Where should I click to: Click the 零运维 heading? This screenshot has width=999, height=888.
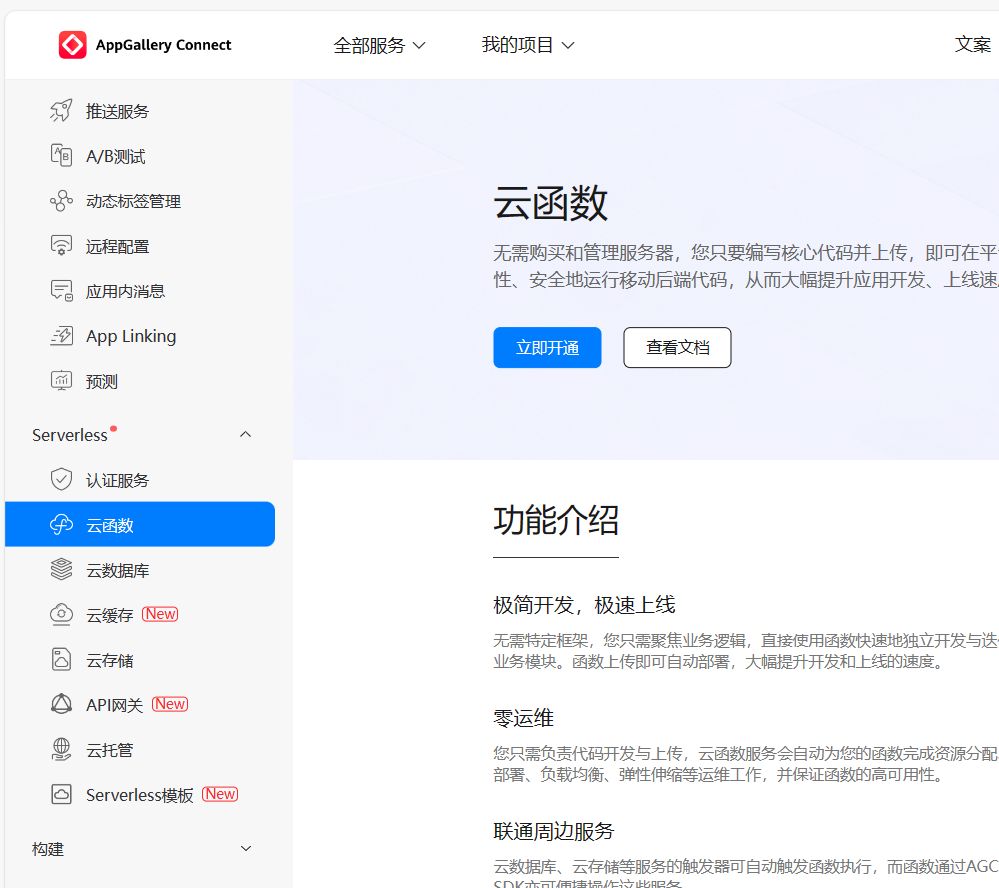click(524, 718)
